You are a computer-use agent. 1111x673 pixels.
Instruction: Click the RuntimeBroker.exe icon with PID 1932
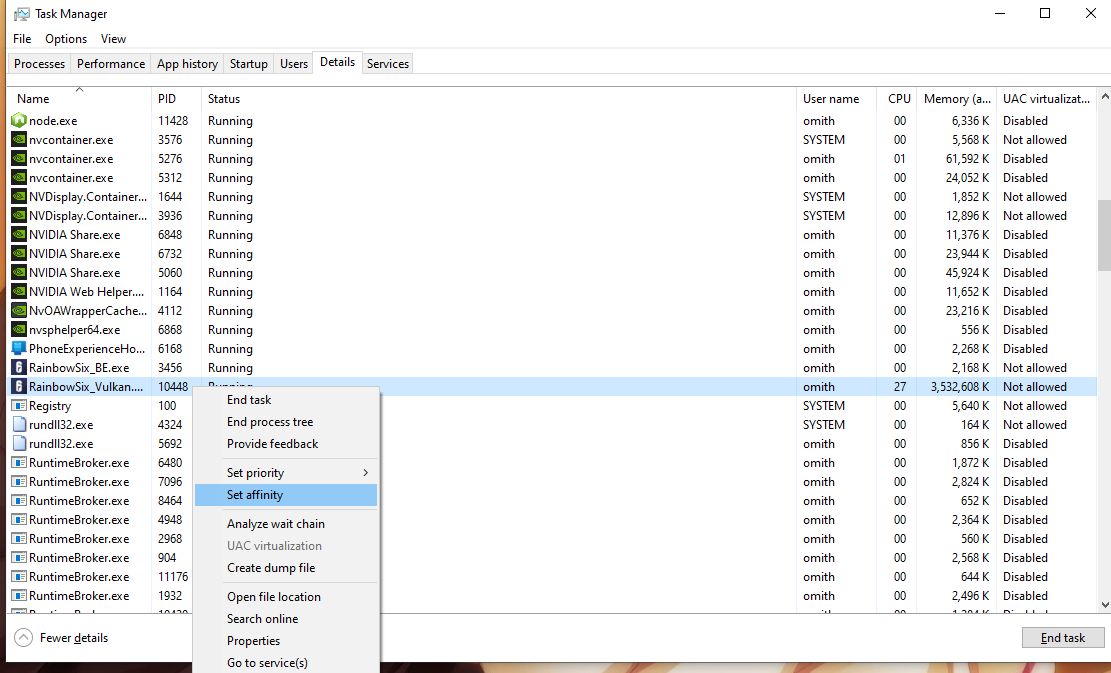point(19,596)
